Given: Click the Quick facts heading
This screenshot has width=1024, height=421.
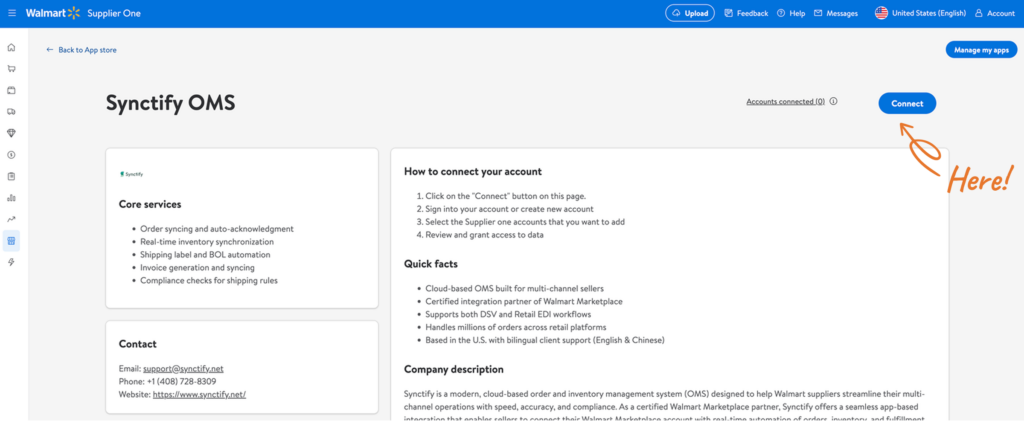Looking at the screenshot, I should click(x=431, y=264).
